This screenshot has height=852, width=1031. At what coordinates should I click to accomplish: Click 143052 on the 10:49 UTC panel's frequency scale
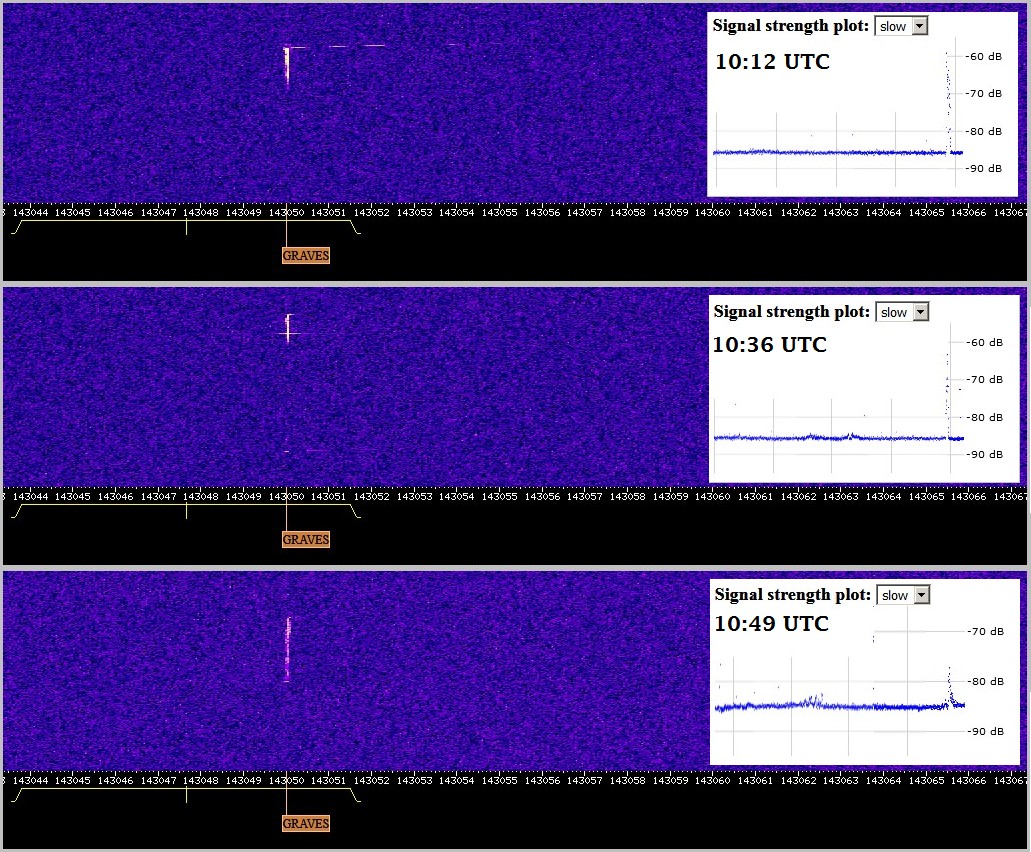[372, 780]
